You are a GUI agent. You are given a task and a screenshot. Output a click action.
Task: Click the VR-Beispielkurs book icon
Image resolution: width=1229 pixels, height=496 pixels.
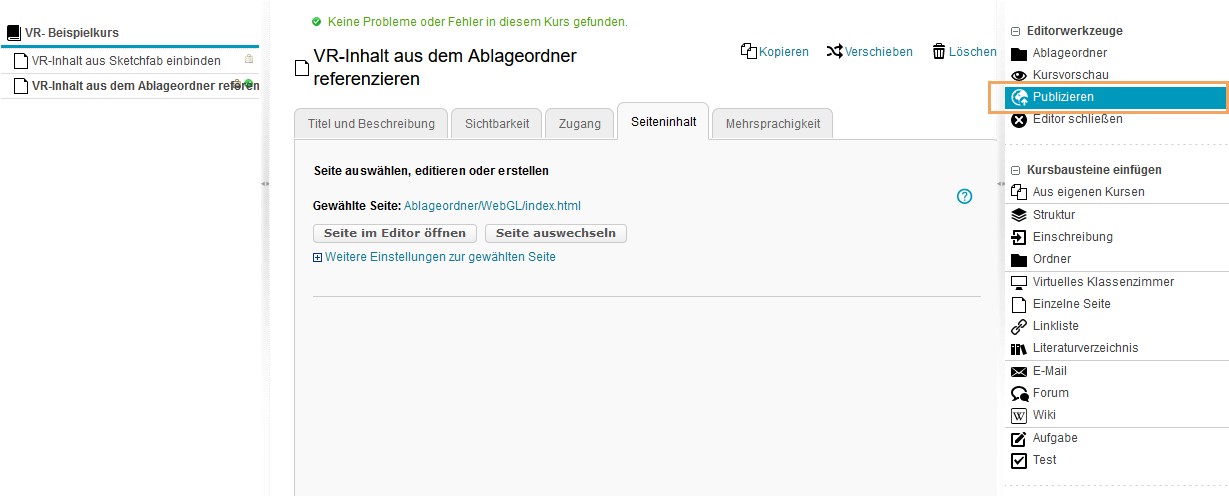click(x=13, y=33)
